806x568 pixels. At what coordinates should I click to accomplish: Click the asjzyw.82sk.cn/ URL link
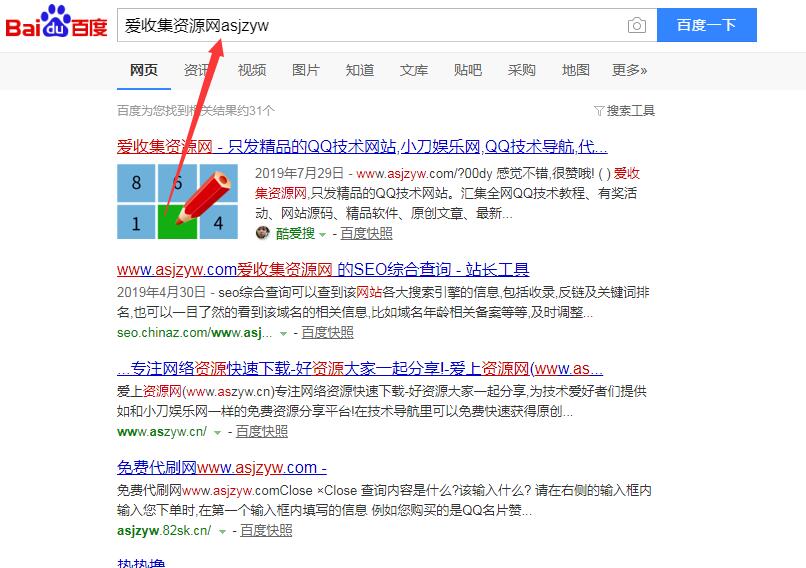[x=164, y=530]
